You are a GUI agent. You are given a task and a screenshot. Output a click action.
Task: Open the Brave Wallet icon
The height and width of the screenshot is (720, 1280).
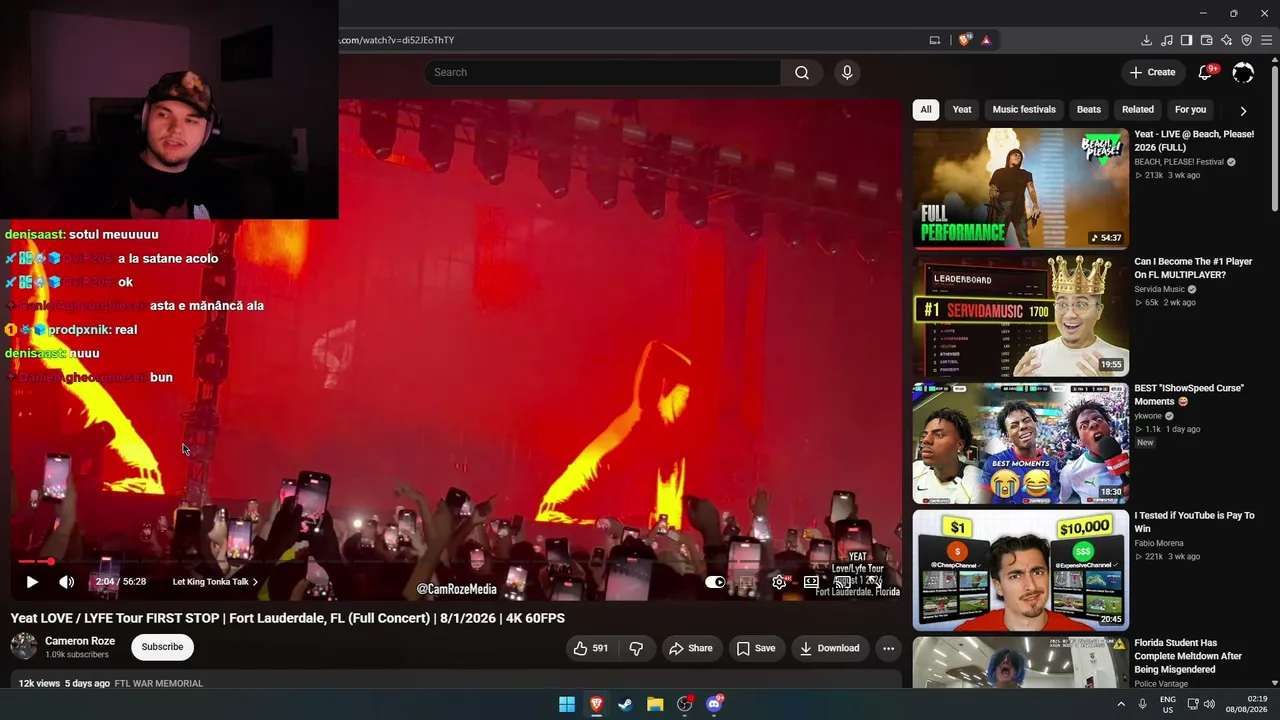pyautogui.click(x=1206, y=40)
